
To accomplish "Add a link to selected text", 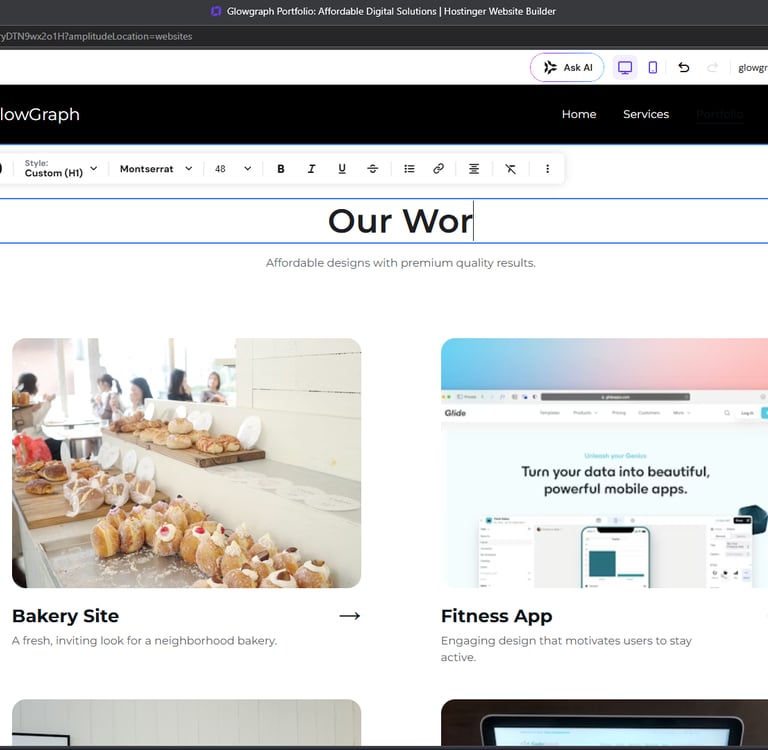I will pos(438,169).
